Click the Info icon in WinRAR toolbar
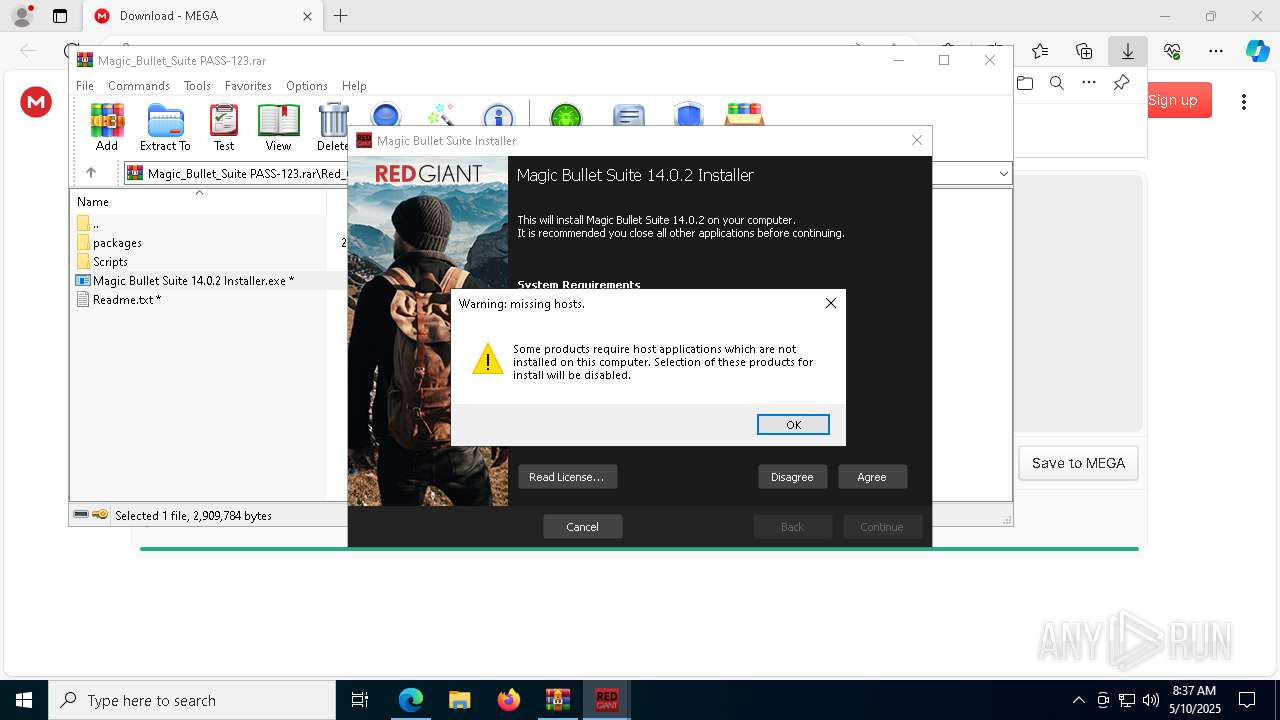The image size is (1280, 720). 498,114
